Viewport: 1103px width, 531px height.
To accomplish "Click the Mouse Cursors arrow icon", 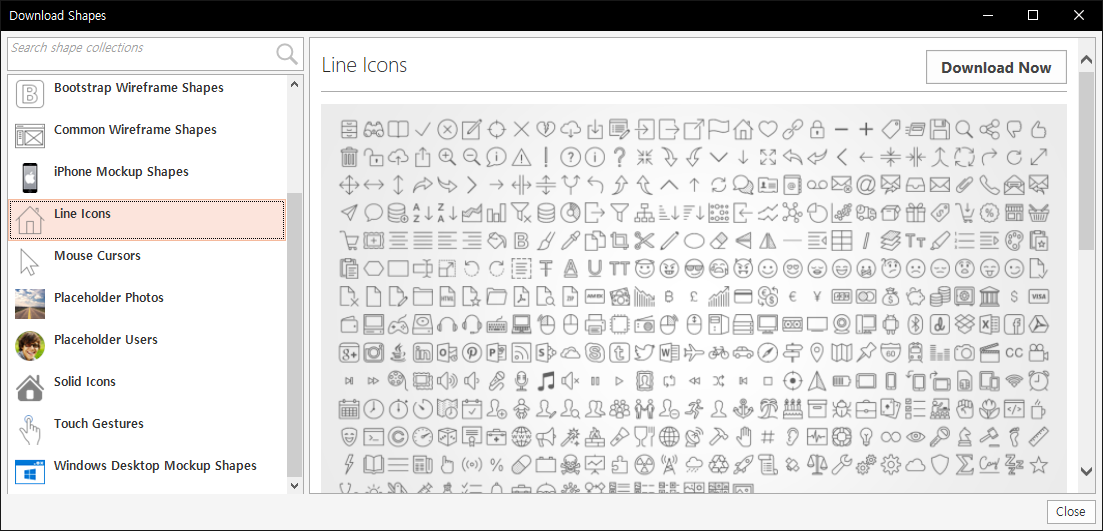I will pos(29,262).
